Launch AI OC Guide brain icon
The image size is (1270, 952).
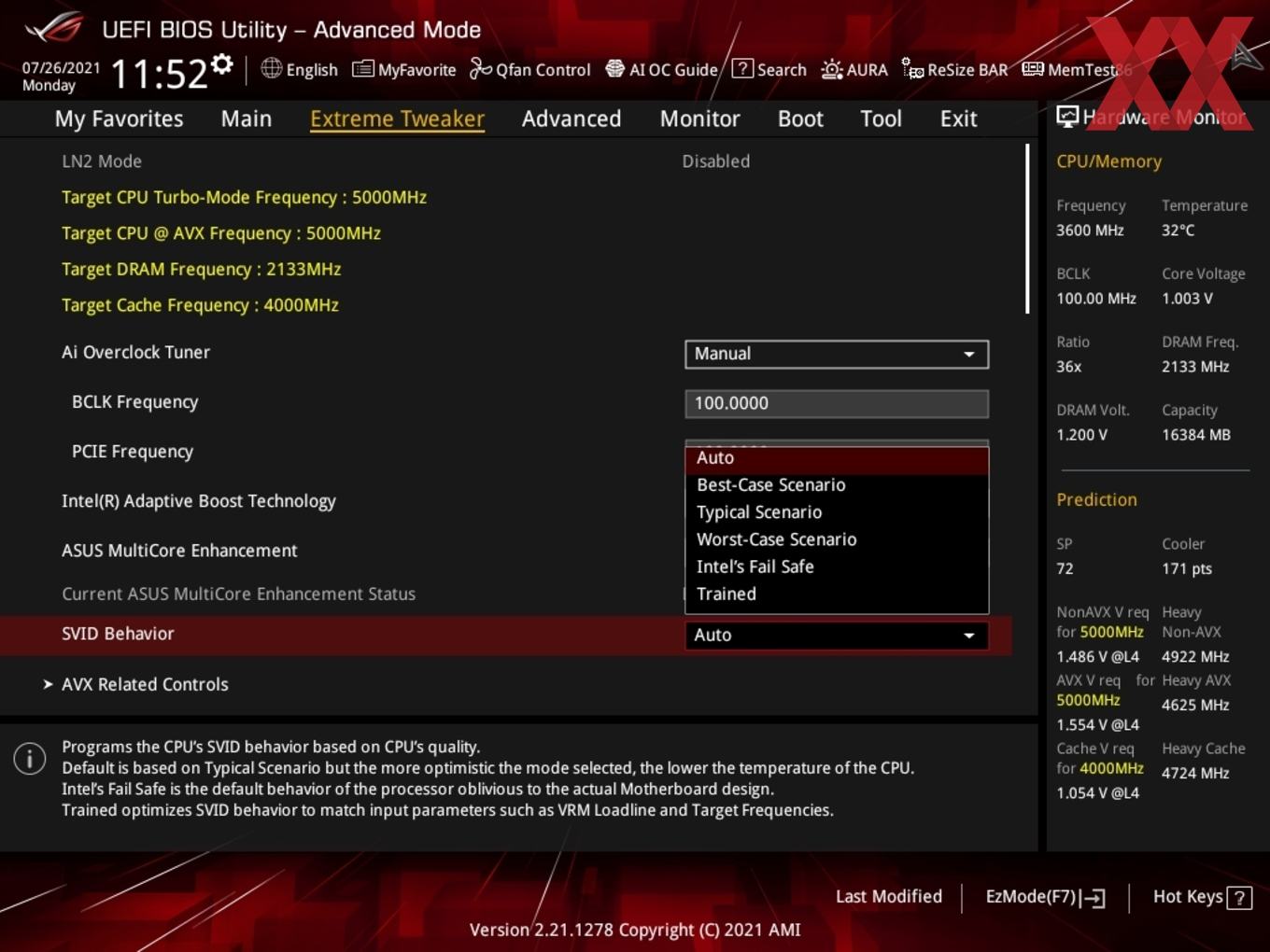614,68
